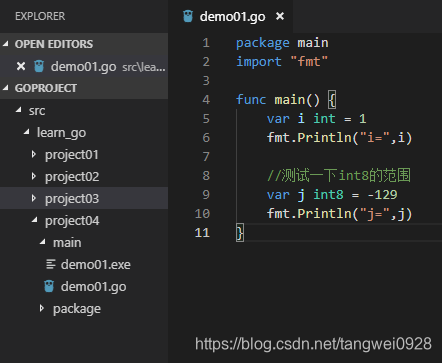Viewport: 442px width, 363px height.
Task: Click line number 9 in gutter
Action: pos(206,195)
